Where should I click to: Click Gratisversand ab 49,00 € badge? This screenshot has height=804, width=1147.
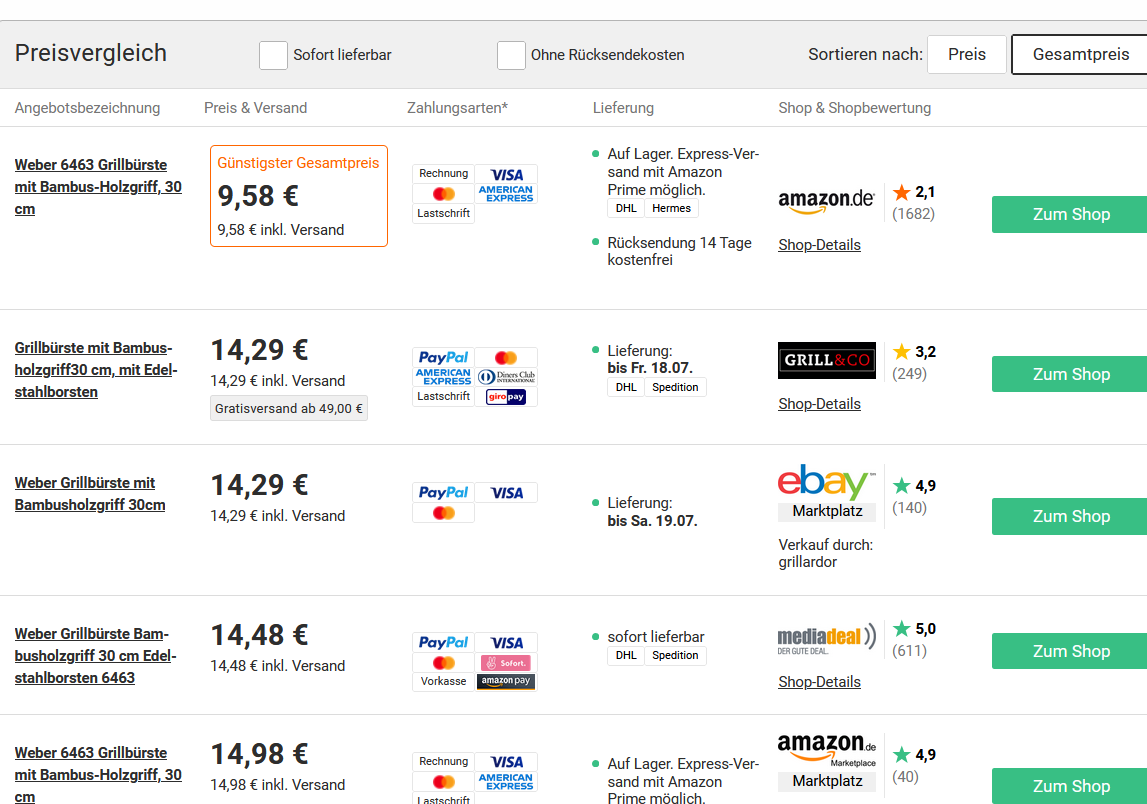tap(289, 408)
